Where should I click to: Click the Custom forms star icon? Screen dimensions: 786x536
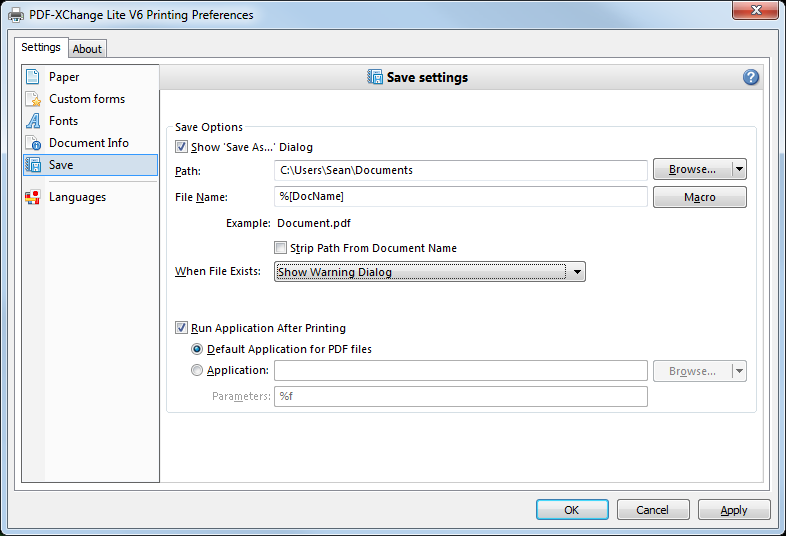(33, 99)
